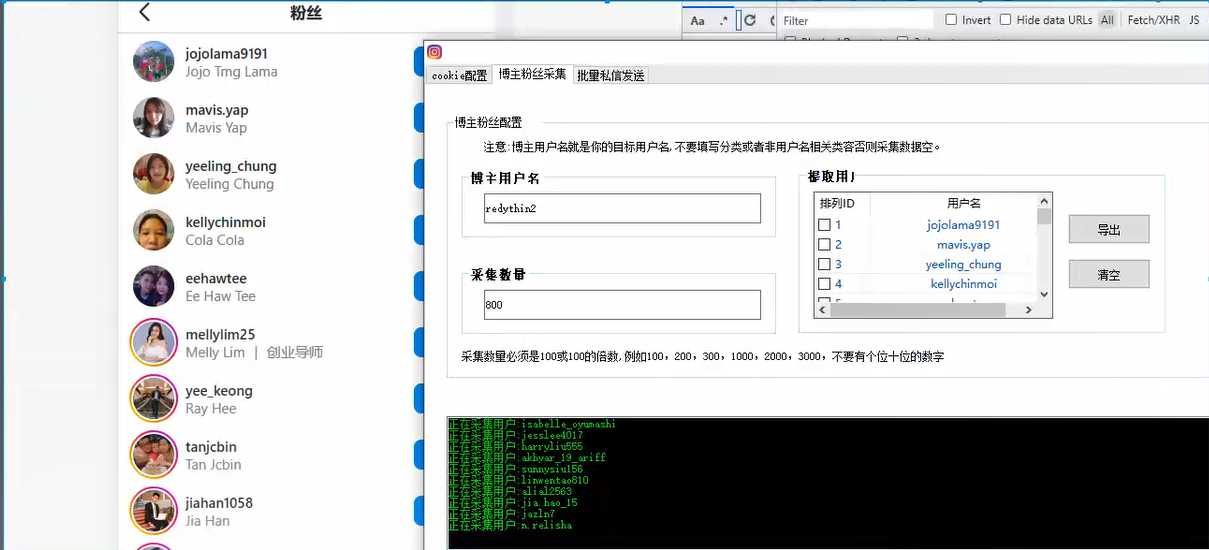Open kellychinmoi's avatar picture
The image size is (1209, 550).
pos(154,230)
